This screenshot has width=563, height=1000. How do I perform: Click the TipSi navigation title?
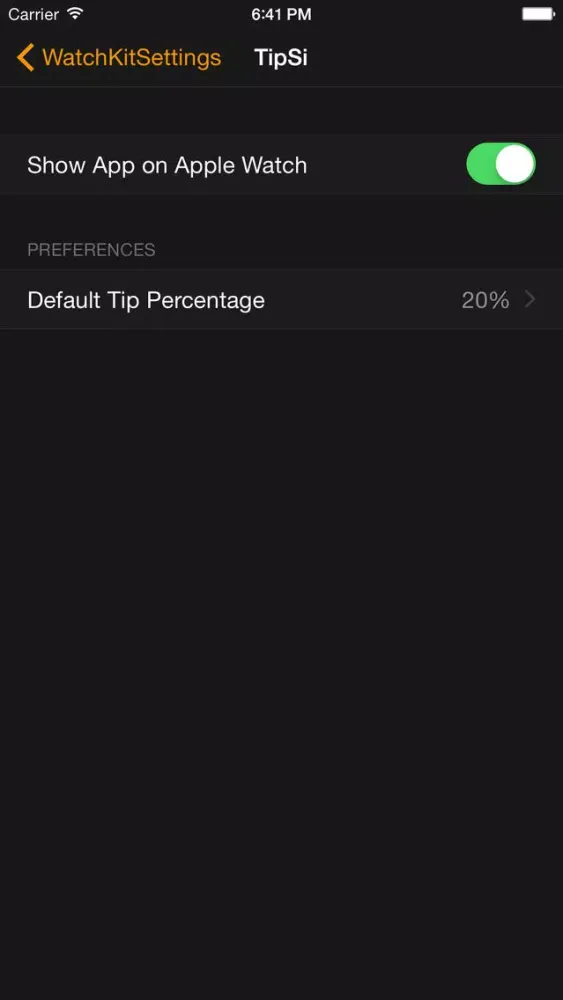(x=281, y=57)
